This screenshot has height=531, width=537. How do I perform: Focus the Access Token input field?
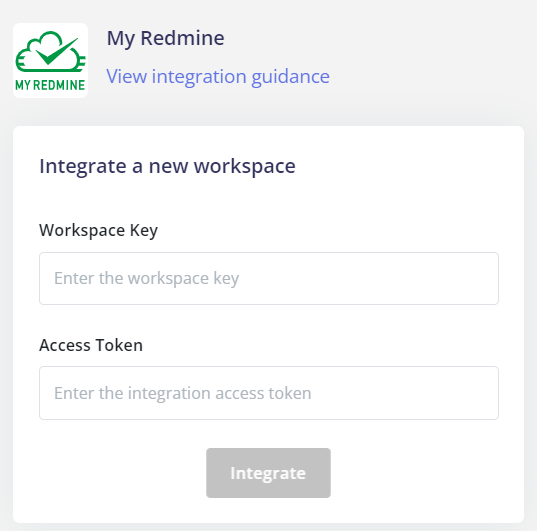pos(269,393)
